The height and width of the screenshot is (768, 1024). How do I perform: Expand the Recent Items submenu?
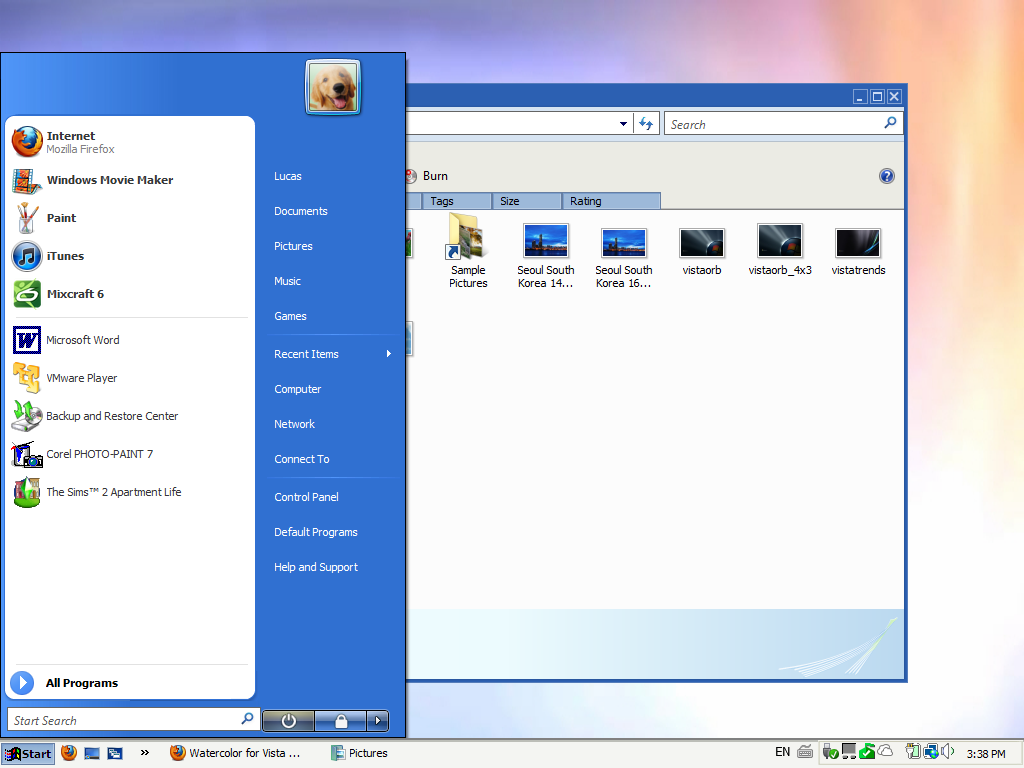333,354
